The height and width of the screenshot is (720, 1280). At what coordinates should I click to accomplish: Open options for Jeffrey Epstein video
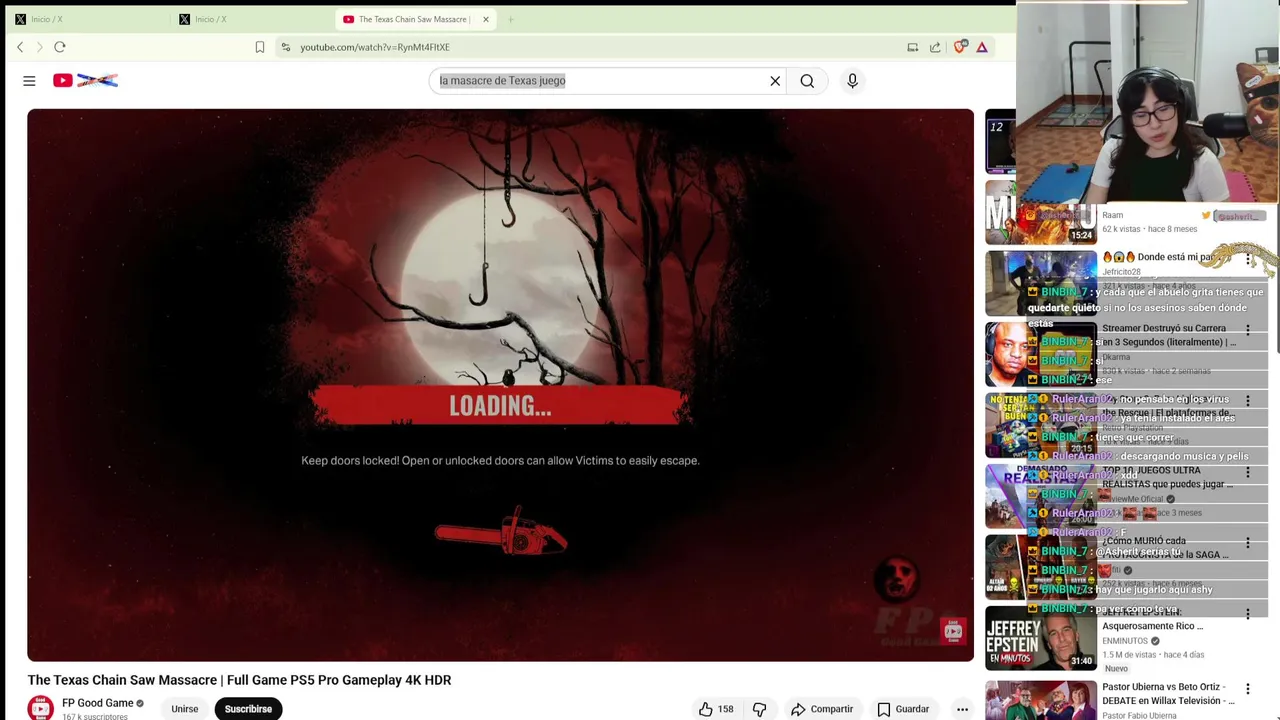1247,613
